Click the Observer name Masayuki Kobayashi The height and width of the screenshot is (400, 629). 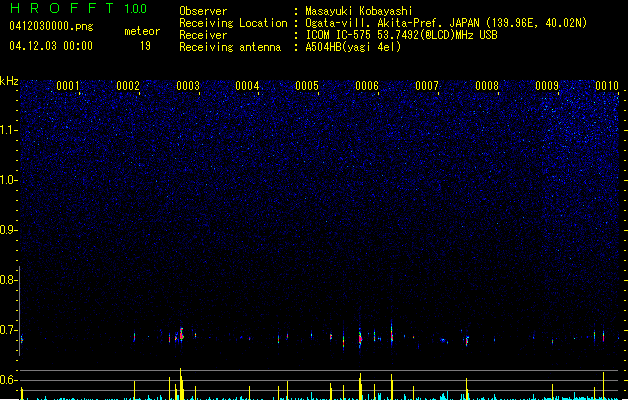tap(359, 11)
